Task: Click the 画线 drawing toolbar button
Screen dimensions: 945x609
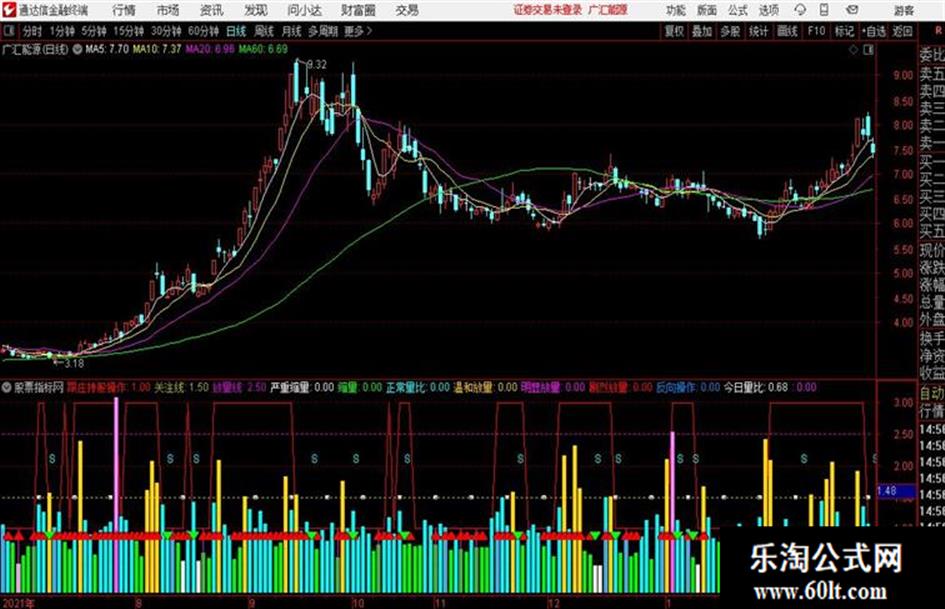Action: pos(787,31)
